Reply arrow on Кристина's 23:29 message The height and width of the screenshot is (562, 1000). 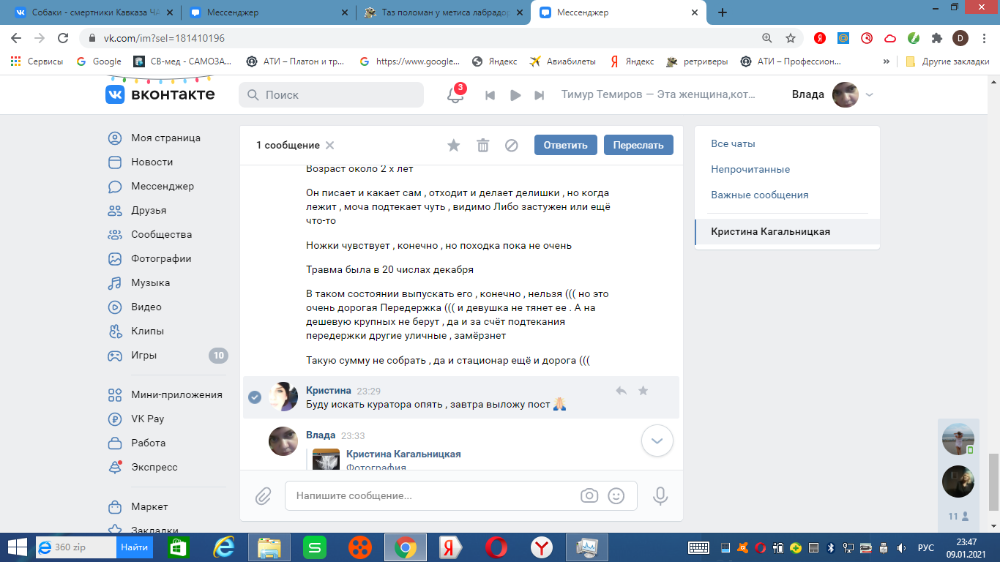(x=621, y=390)
